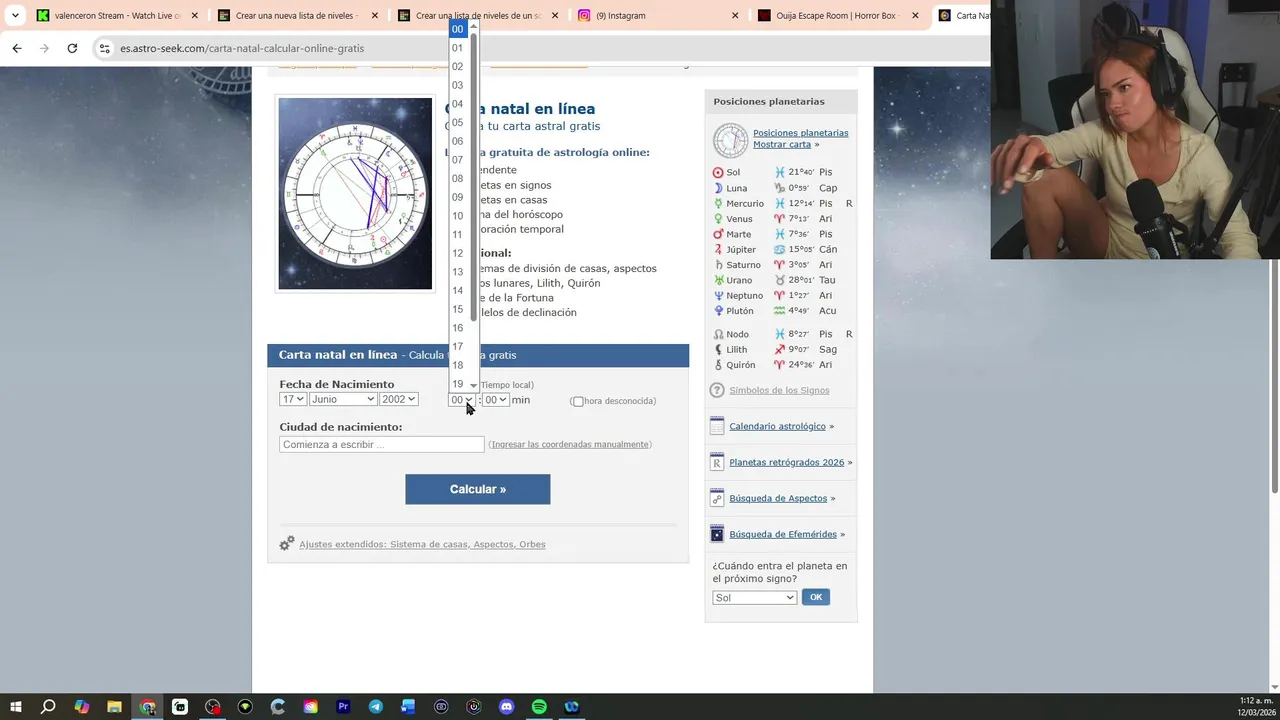Open the Mostrar carta link
This screenshot has width=1280, height=720.
click(782, 144)
